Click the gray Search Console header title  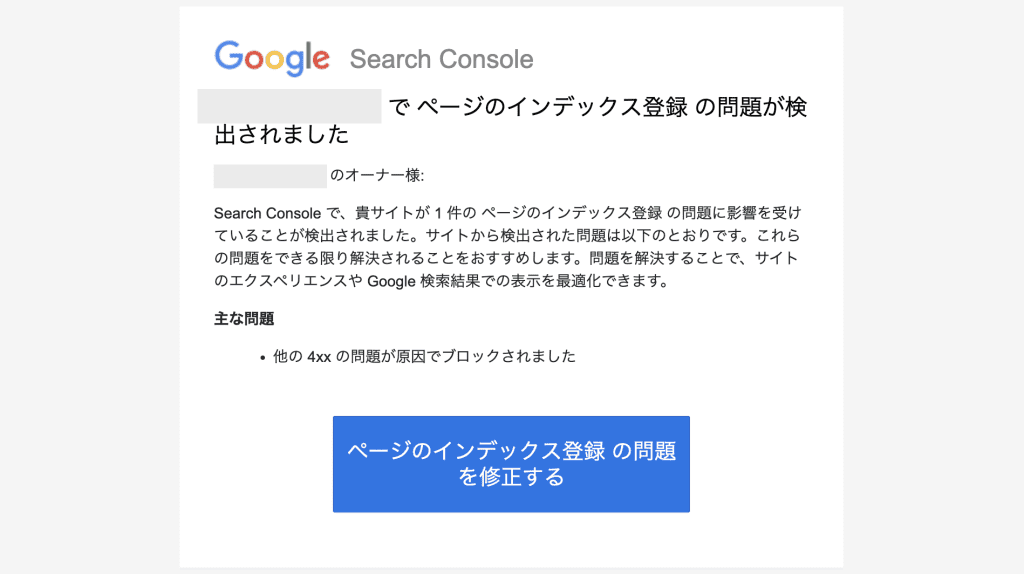pos(441,59)
